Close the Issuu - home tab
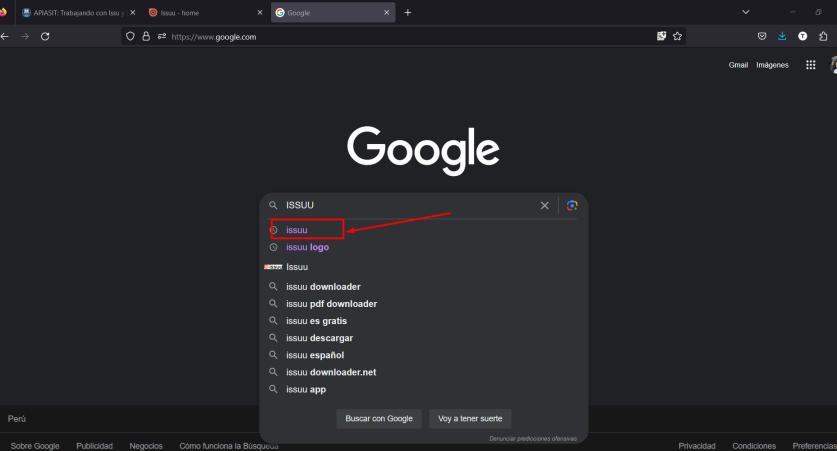837x451 pixels. point(260,12)
